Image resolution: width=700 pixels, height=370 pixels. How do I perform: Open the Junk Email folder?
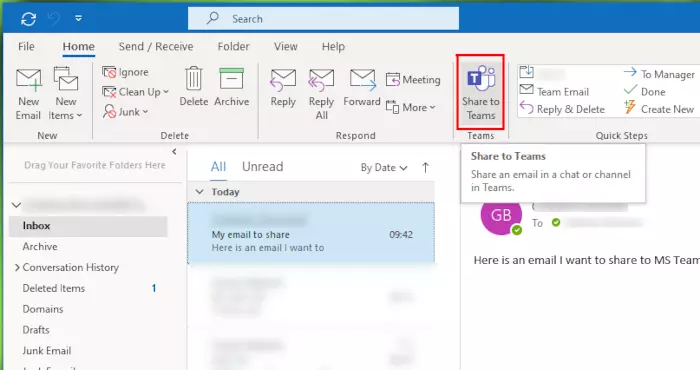47,351
